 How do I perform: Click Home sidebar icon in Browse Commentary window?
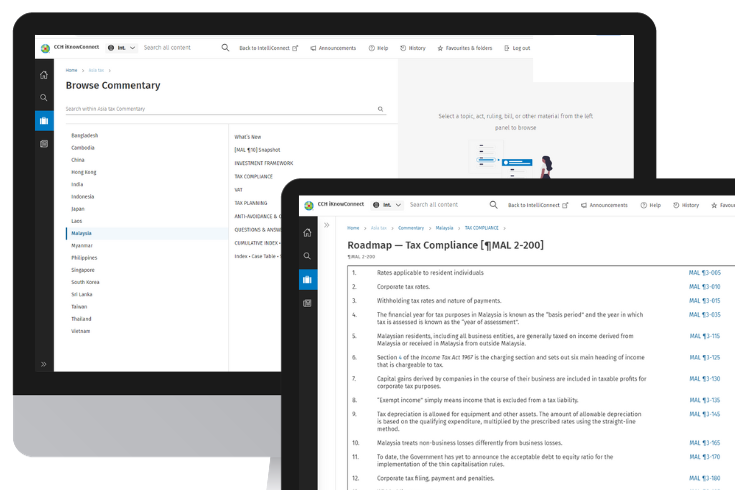tap(44, 75)
